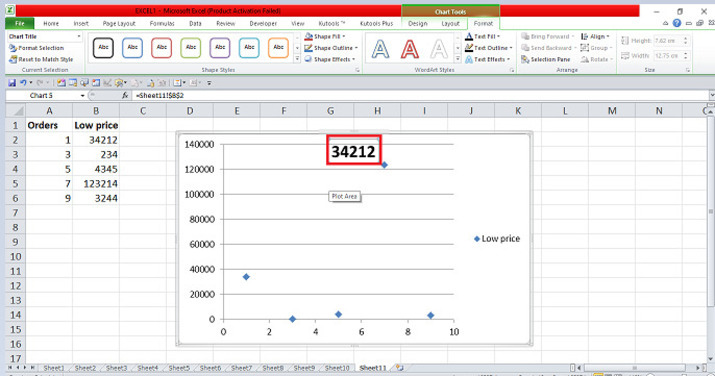Click the Height size input field
715x376 pixels.
pyautogui.click(x=667, y=41)
